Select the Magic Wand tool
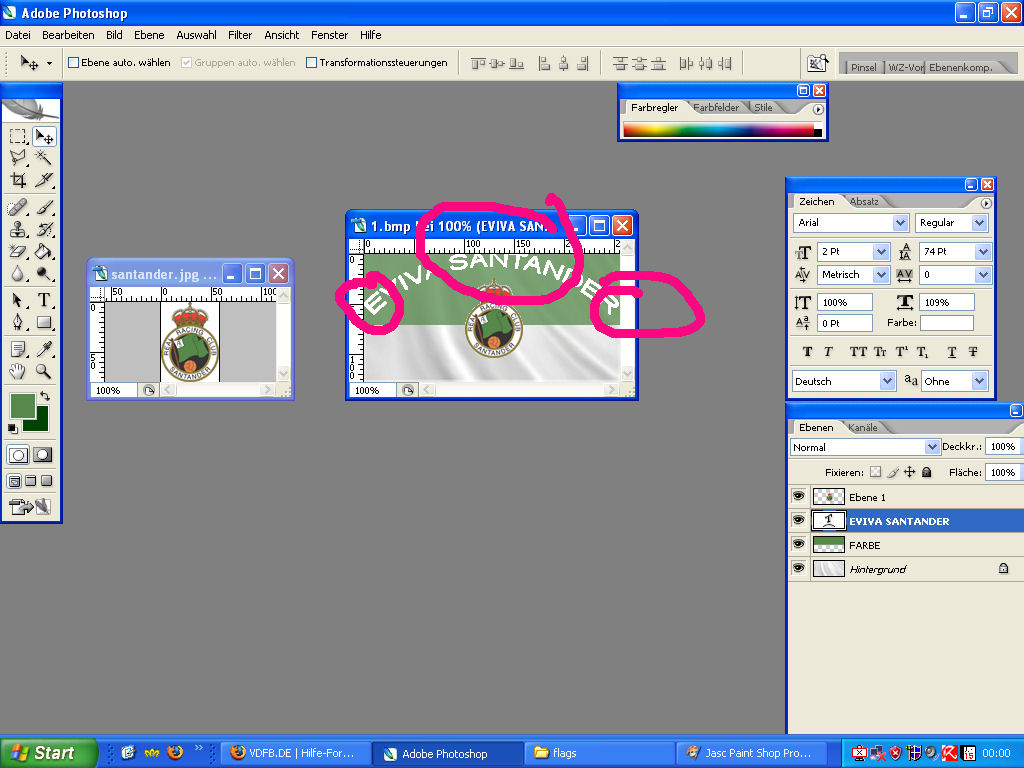The height and width of the screenshot is (768, 1024). coord(44,158)
